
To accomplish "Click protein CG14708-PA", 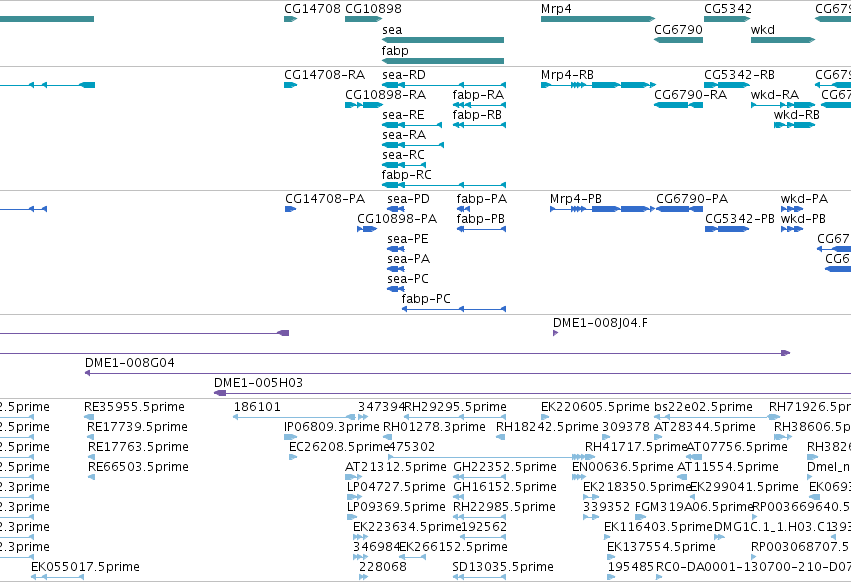I will coord(325,199).
